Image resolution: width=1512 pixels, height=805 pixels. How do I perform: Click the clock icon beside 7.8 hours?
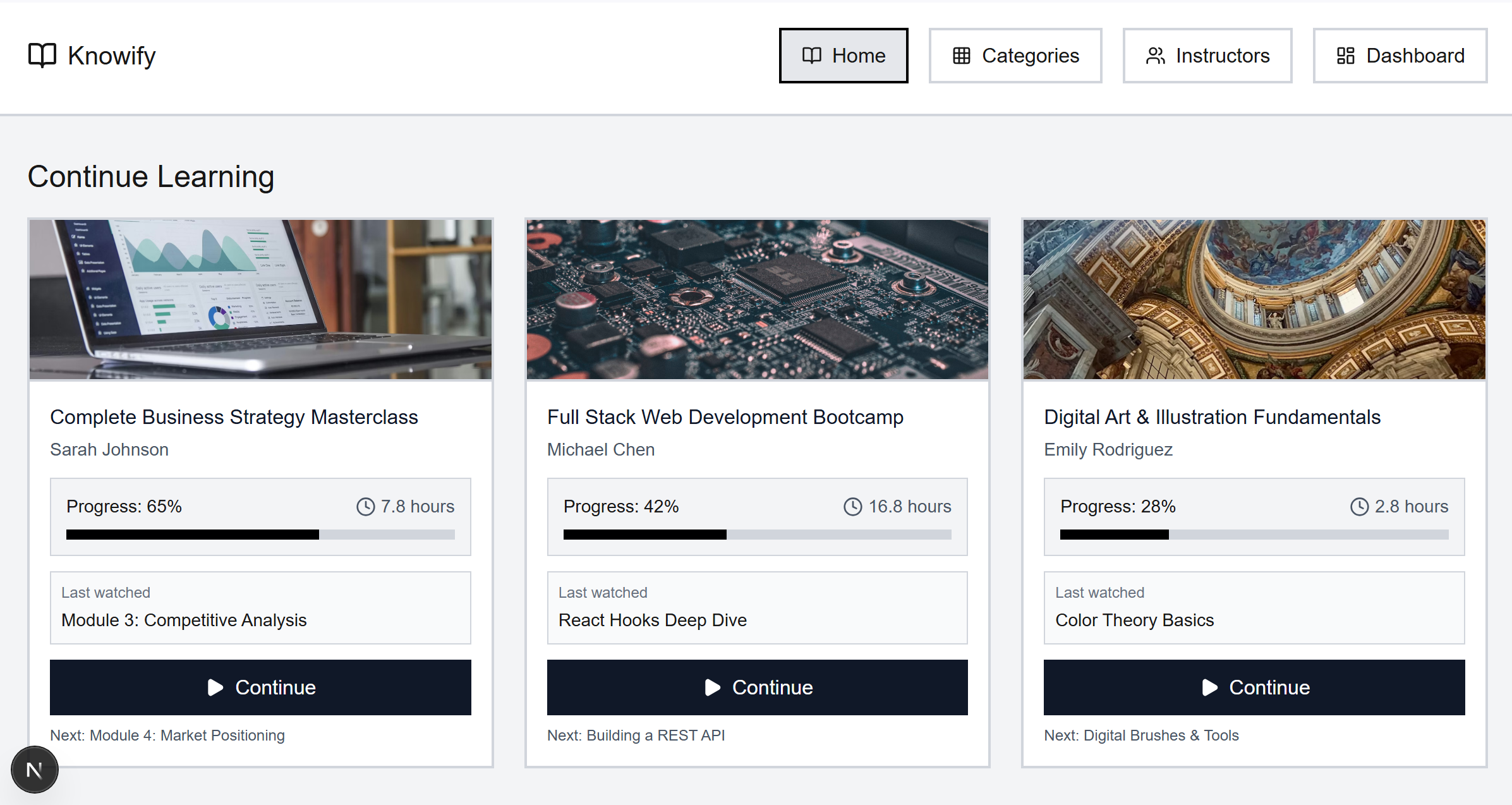(365, 507)
